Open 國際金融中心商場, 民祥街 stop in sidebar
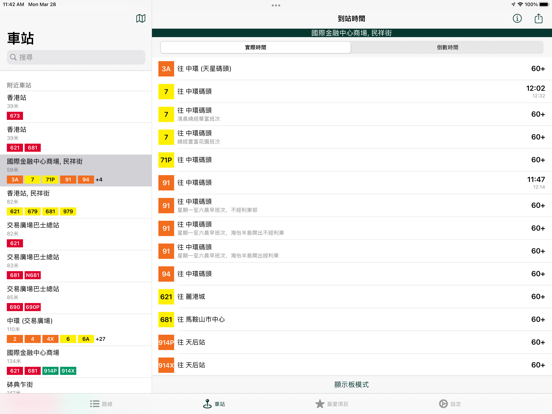The image size is (552, 414). click(76, 170)
